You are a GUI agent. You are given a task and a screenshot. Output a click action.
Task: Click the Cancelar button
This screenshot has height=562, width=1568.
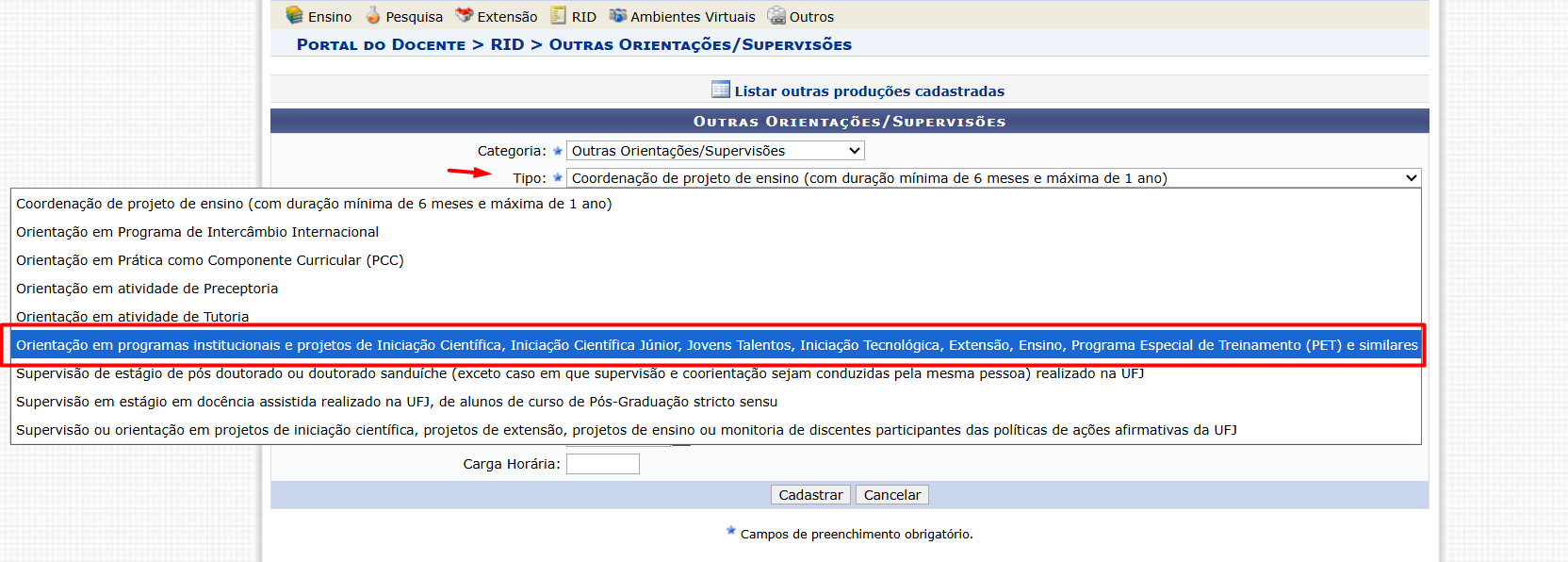pyautogui.click(x=892, y=495)
